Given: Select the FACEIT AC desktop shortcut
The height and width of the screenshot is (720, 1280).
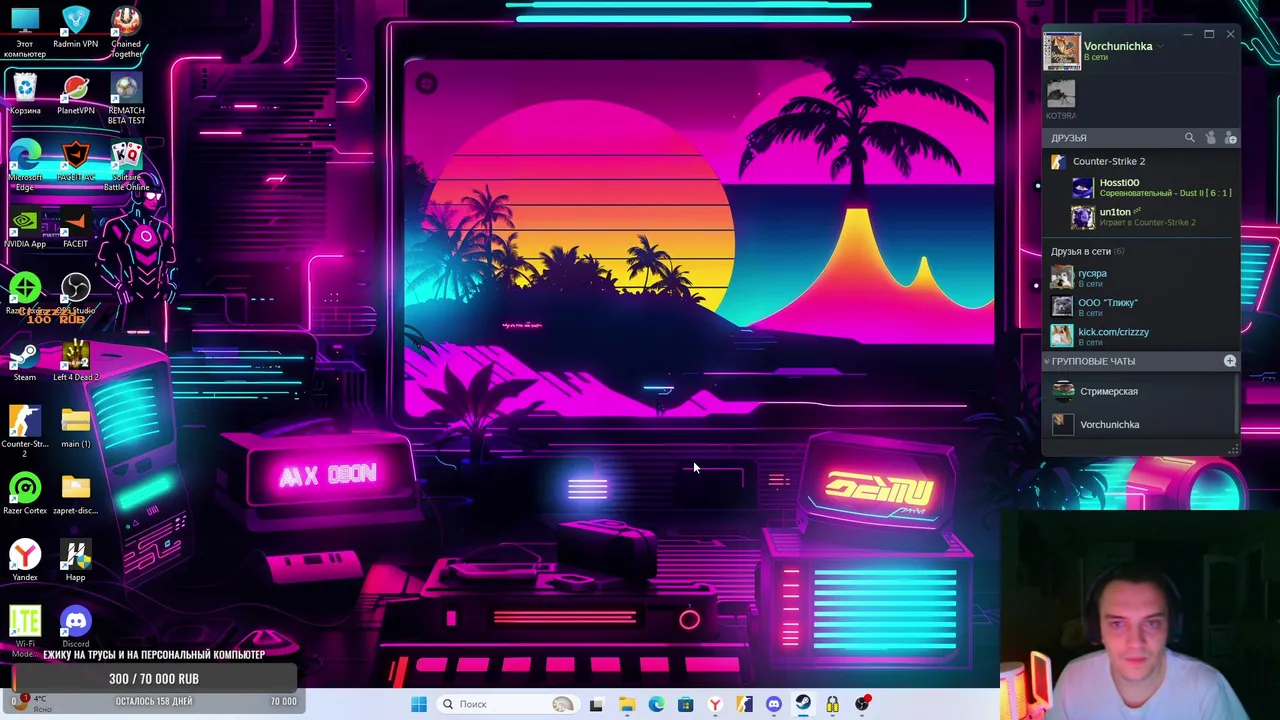Looking at the screenshot, I should pyautogui.click(x=75, y=162).
